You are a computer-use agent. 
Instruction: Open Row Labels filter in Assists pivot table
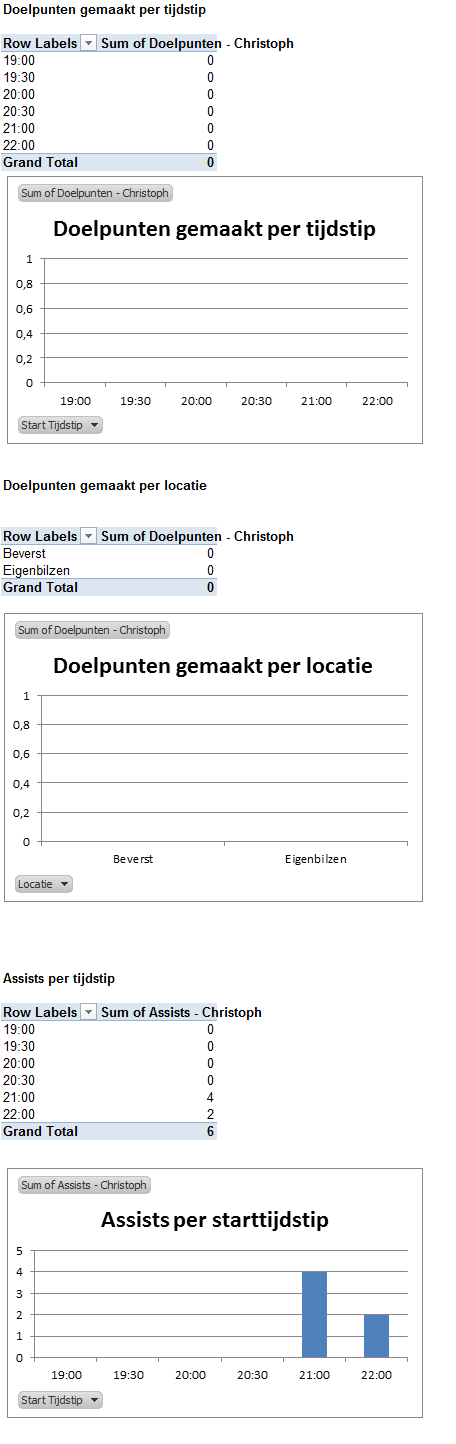[x=88, y=1012]
